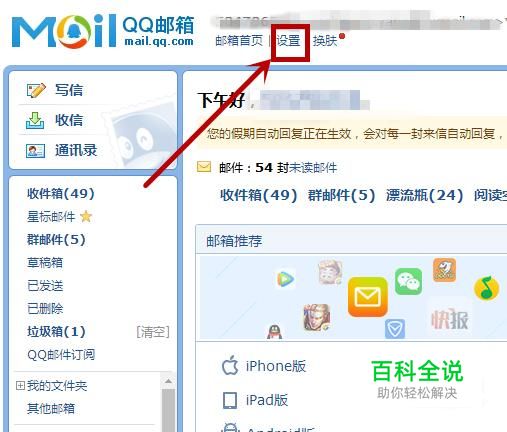Open 设置 in the top navigation
The image size is (507, 432).
point(289,41)
